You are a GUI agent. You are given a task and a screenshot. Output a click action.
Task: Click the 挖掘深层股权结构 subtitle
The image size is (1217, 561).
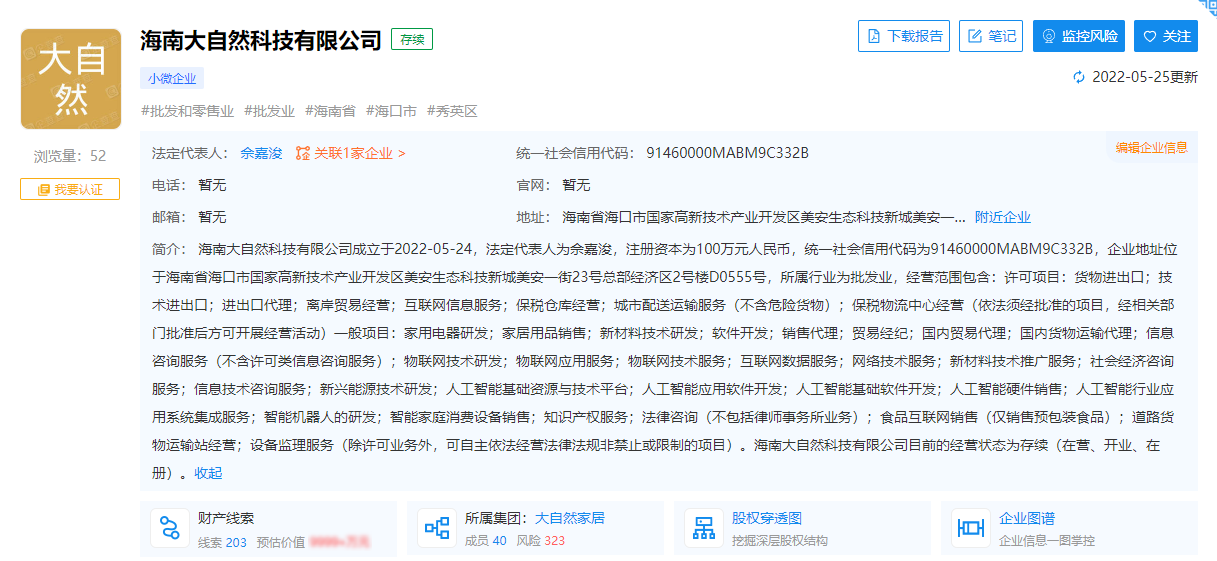click(780, 541)
